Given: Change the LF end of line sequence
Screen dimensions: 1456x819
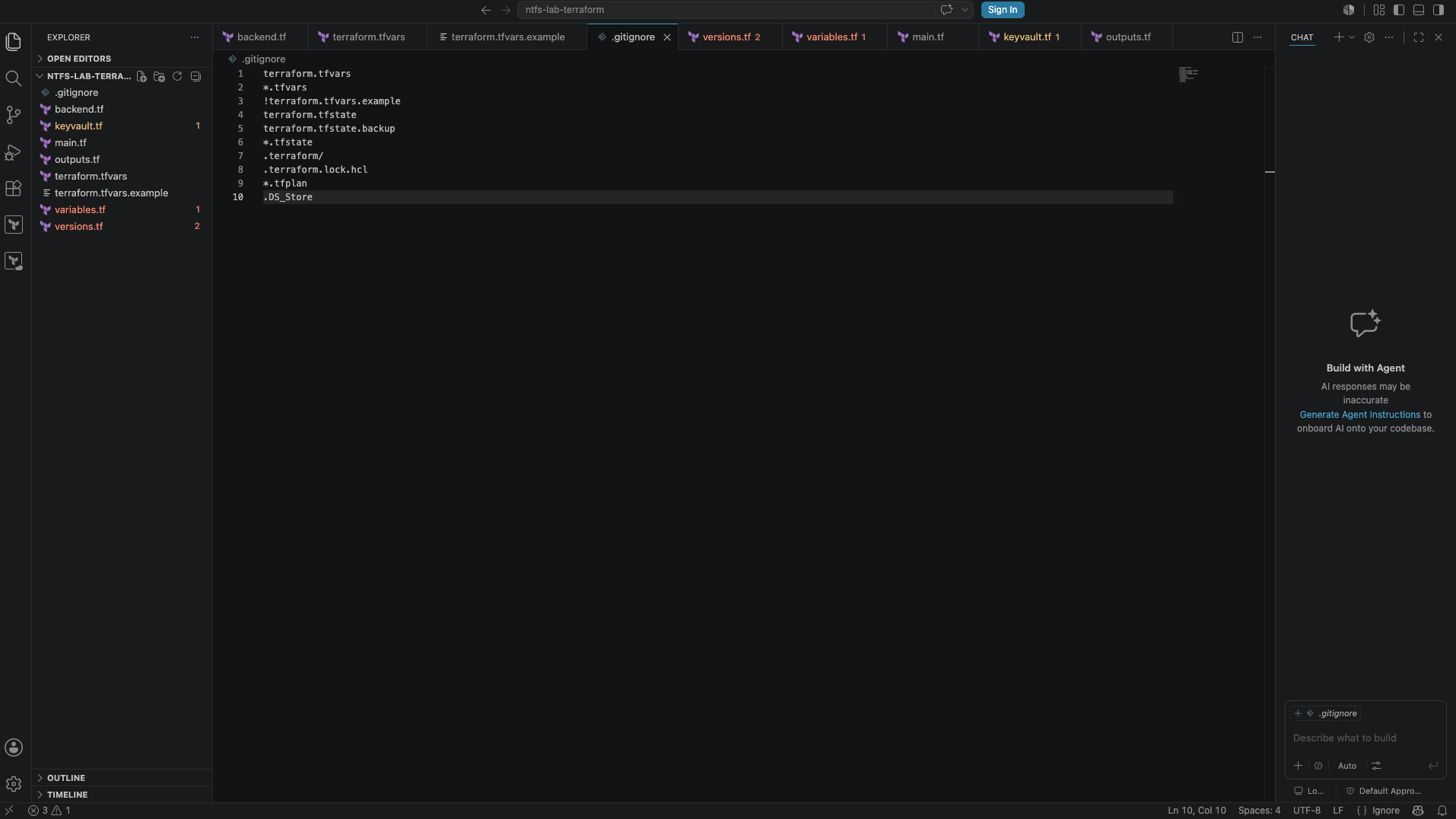Looking at the screenshot, I should click(x=1338, y=811).
